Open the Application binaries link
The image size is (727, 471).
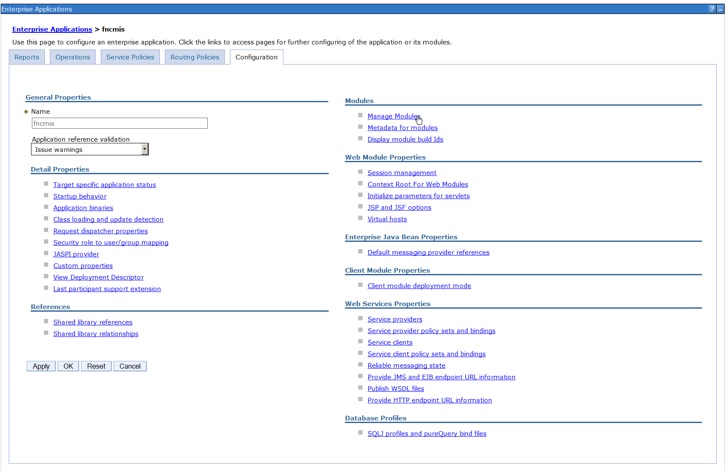pos(83,208)
